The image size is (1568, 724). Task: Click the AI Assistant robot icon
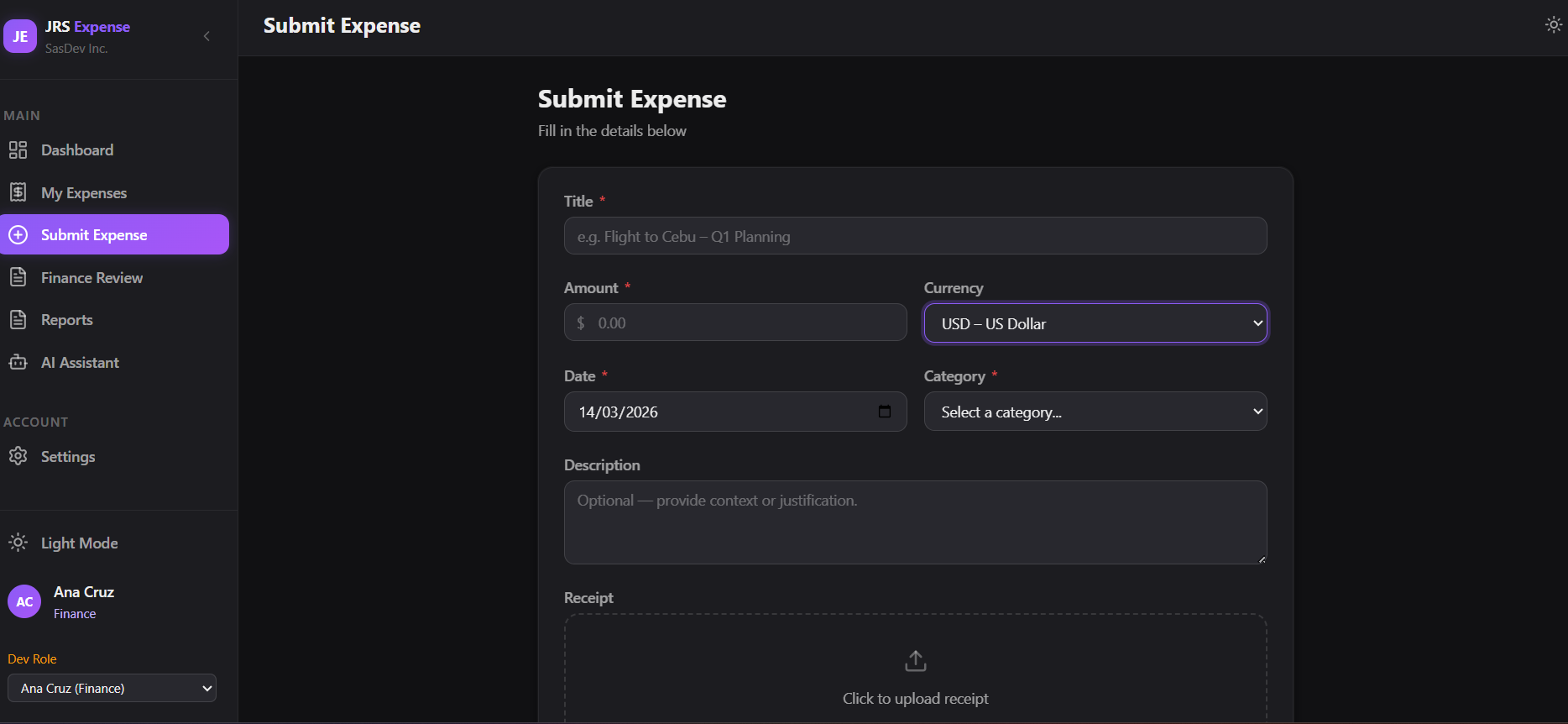(x=18, y=362)
